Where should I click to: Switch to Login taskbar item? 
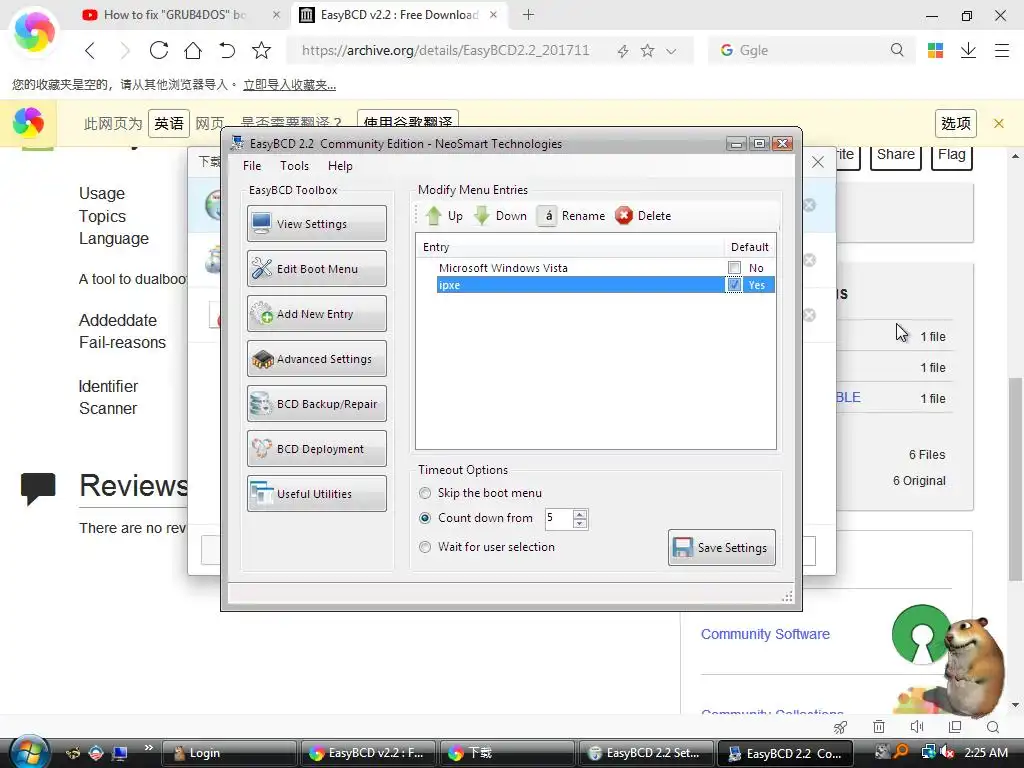coord(229,753)
